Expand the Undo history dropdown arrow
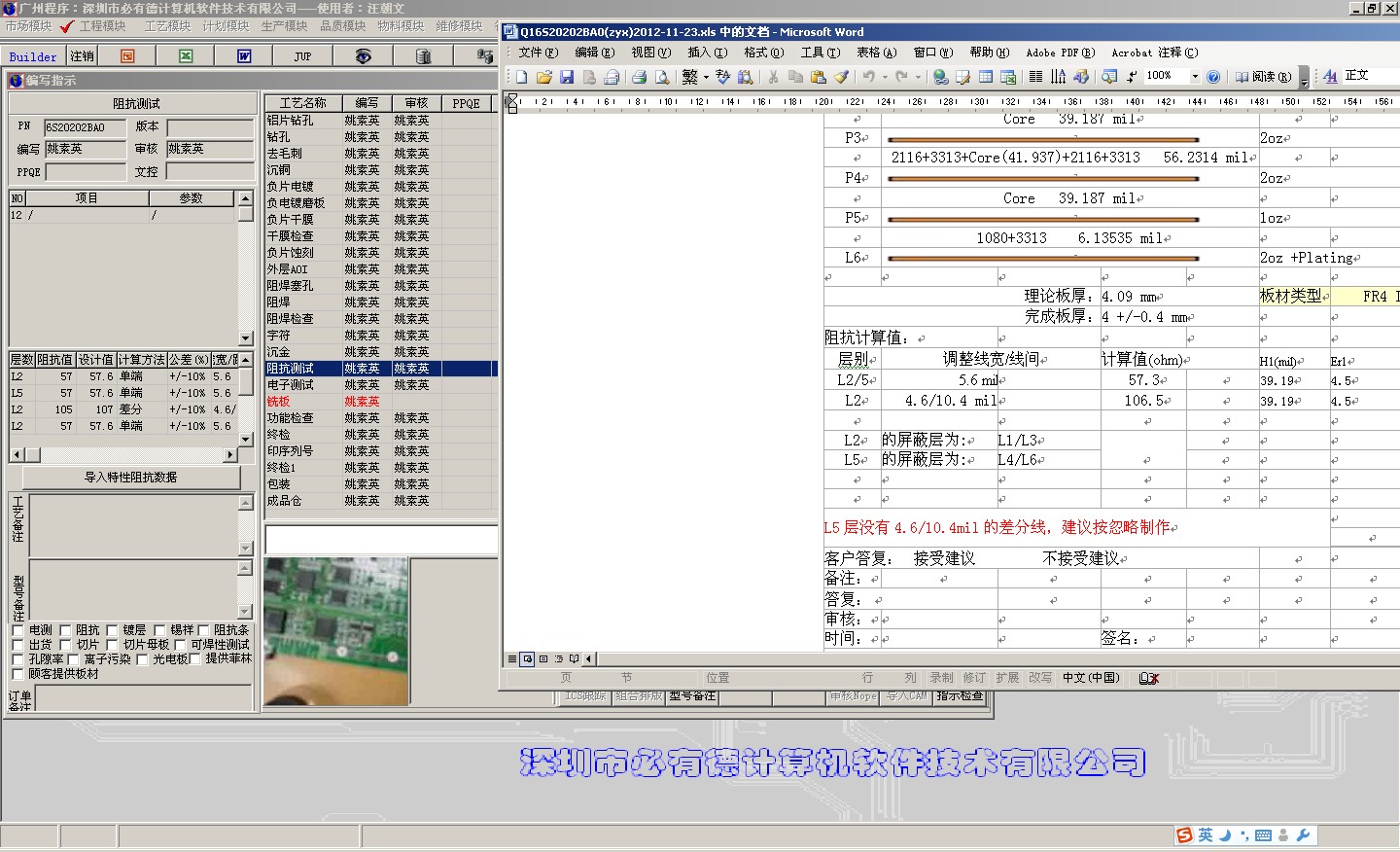The width and height of the screenshot is (1400, 852). 884,77
